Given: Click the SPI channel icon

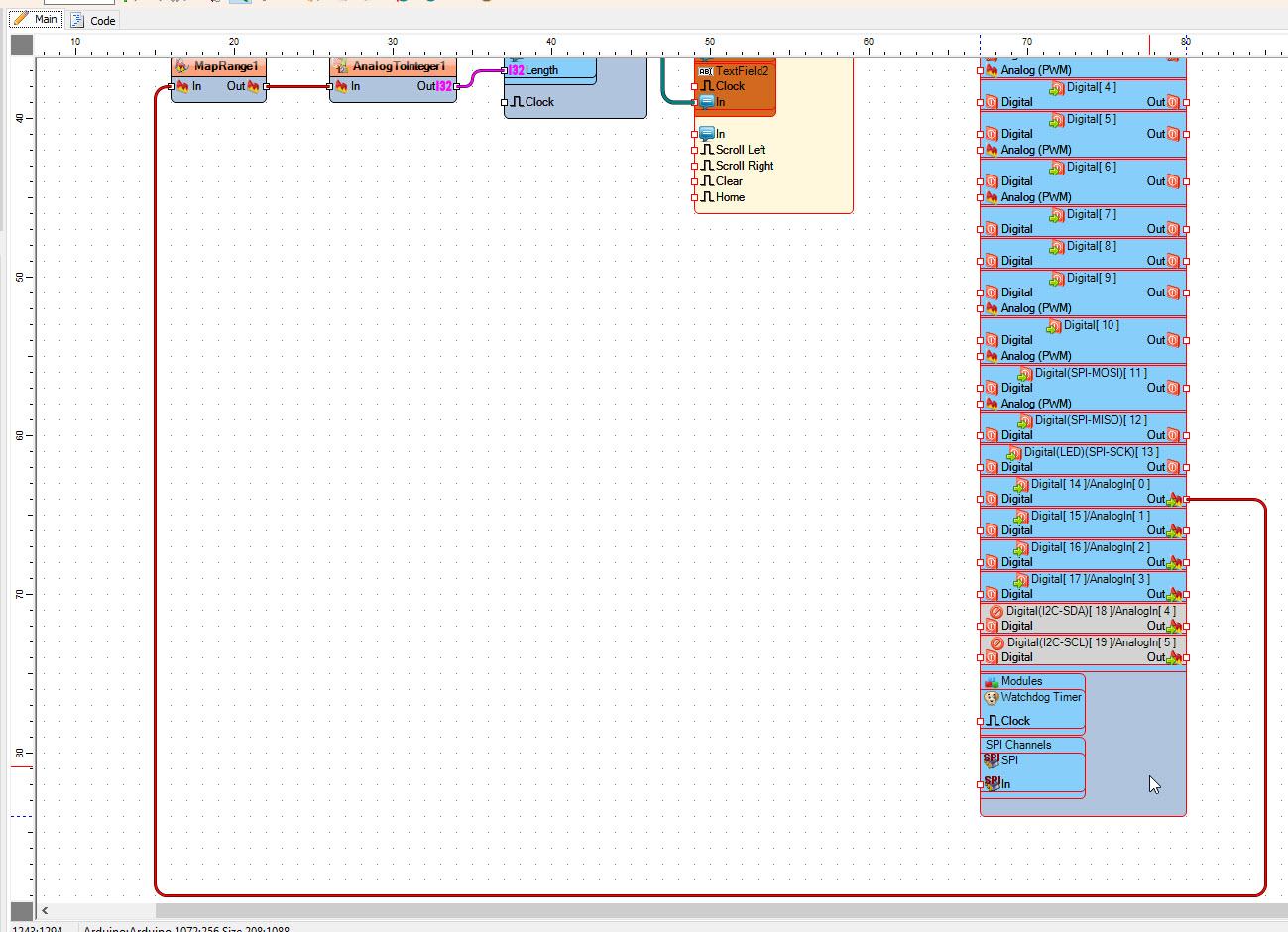Looking at the screenshot, I should click(992, 760).
